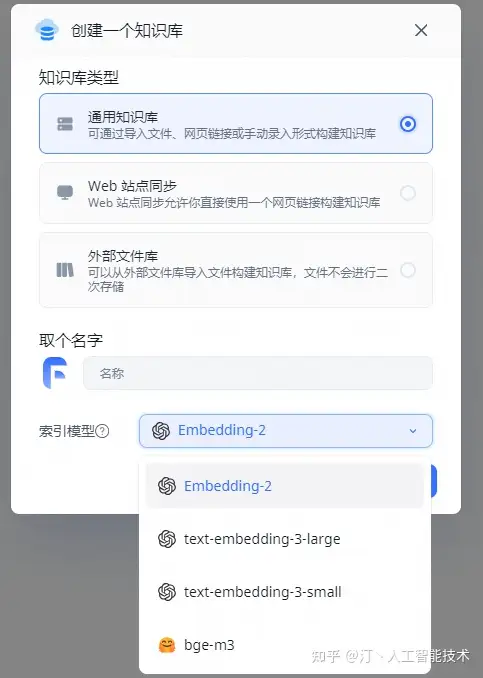The height and width of the screenshot is (678, 483).
Task: Click the monitor icon for Web 站点同步
Action: 65,192
